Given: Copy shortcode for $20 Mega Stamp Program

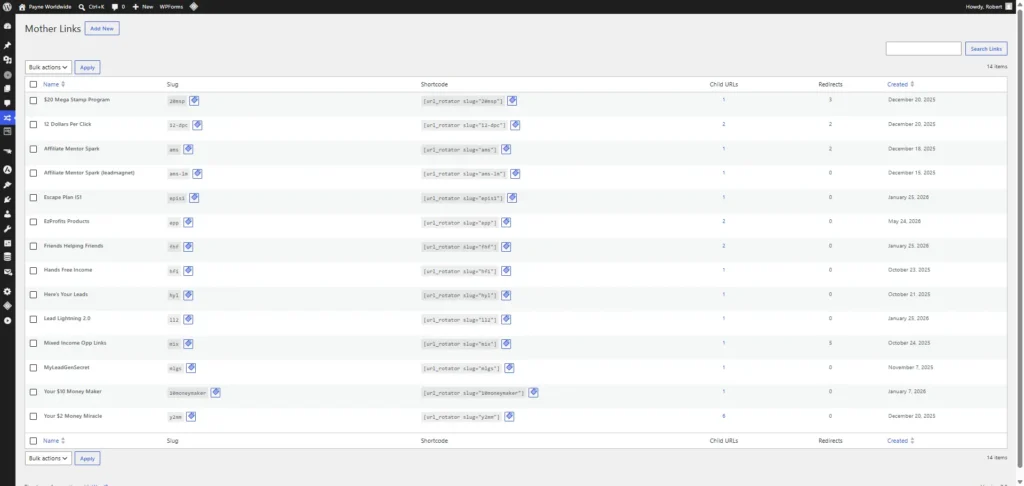Looking at the screenshot, I should click(x=512, y=101).
